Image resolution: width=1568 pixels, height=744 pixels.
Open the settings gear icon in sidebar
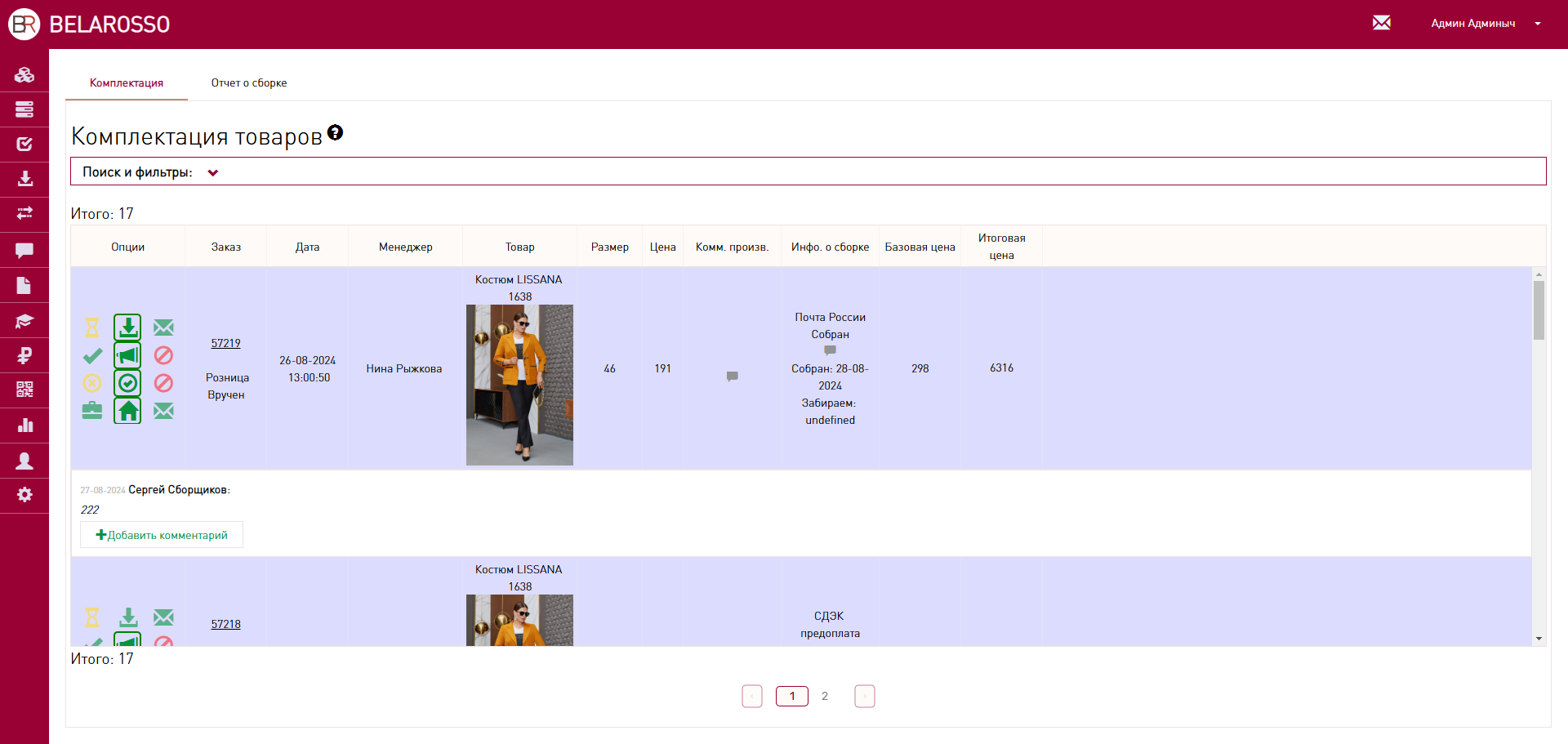coord(24,495)
